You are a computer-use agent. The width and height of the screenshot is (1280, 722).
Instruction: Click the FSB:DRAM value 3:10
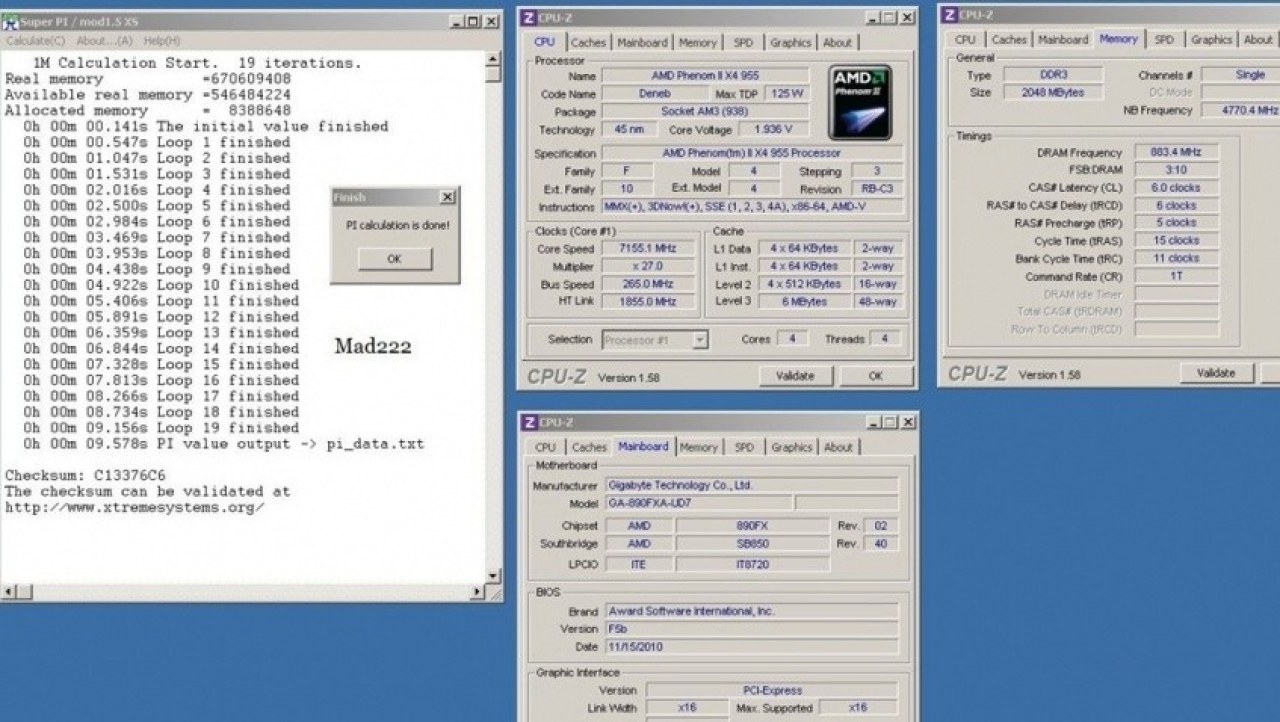click(x=1176, y=170)
